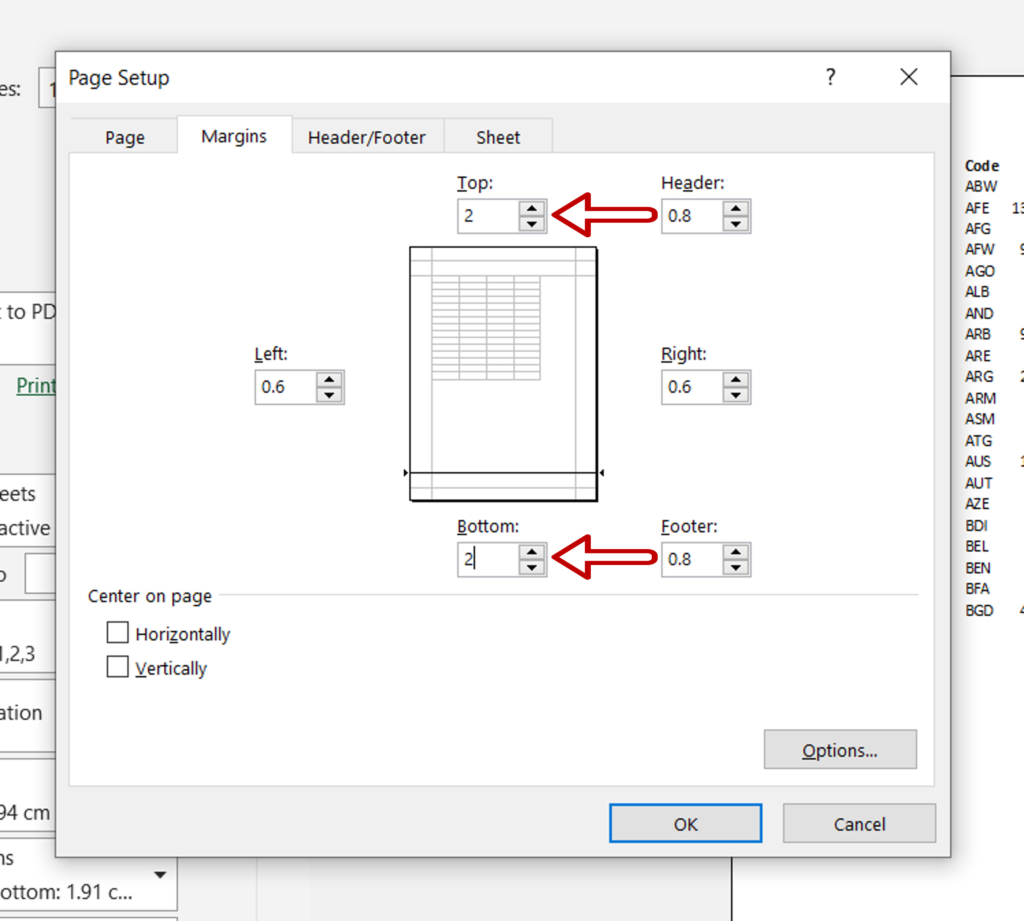Increase the Bottom margin spinner up

532,553
